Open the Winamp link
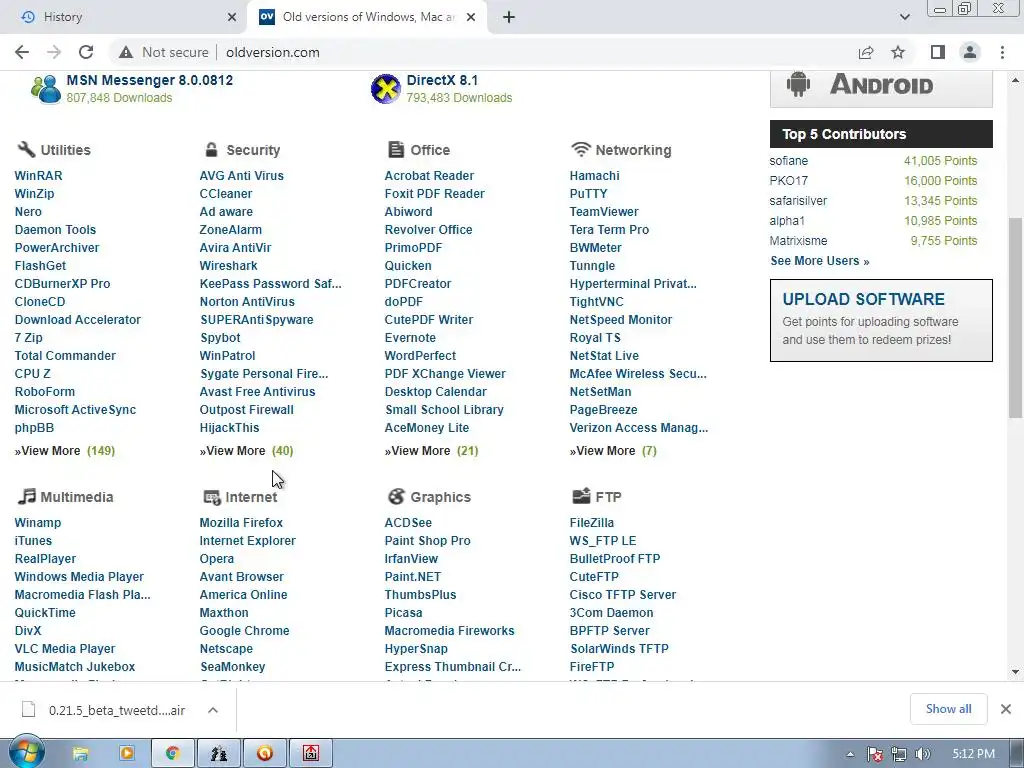1024x768 pixels. (x=37, y=523)
